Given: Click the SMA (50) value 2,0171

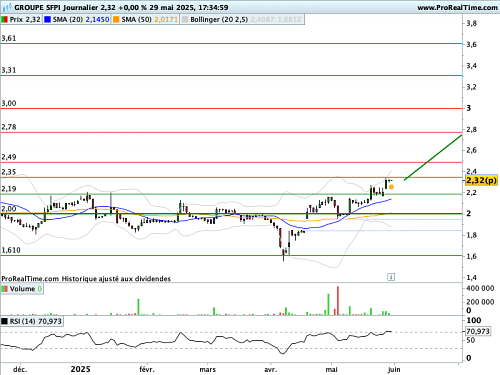Looking at the screenshot, I should 166,20.
